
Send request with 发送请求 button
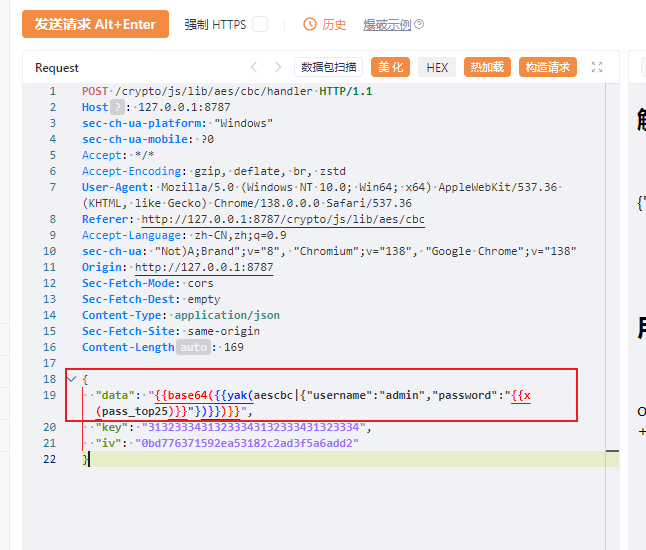(95, 24)
